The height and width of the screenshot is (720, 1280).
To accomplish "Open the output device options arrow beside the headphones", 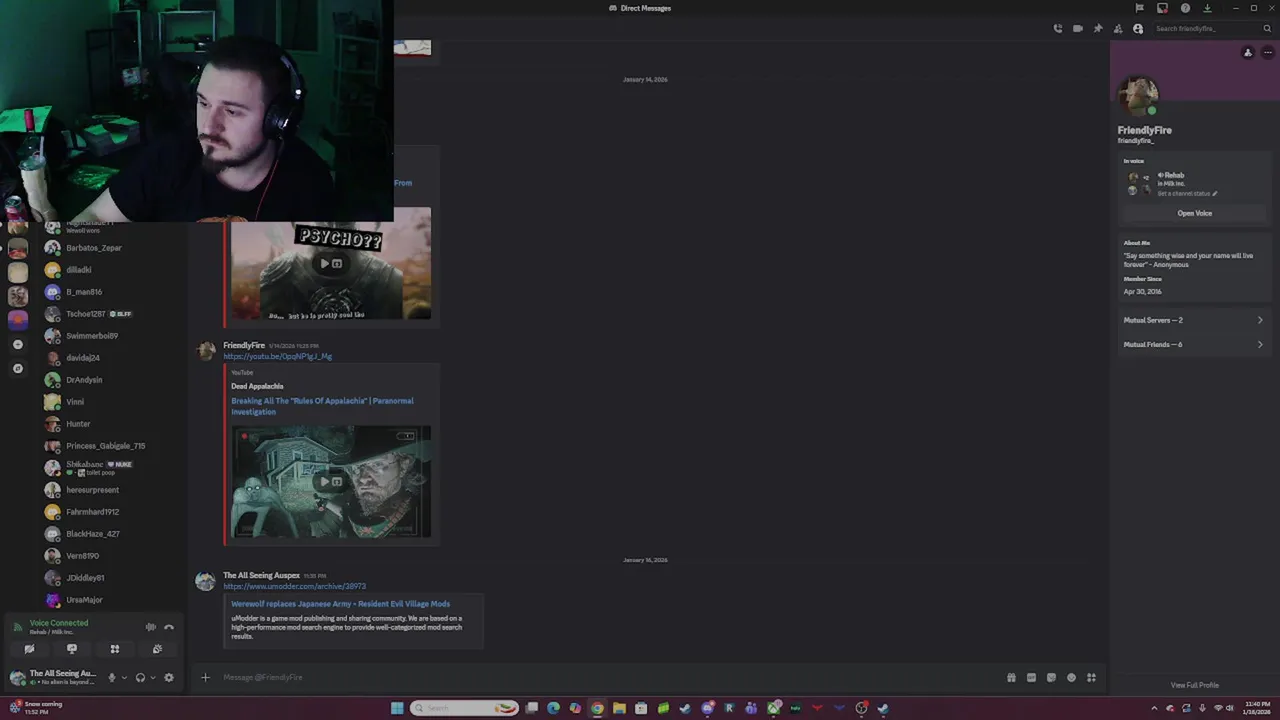I will pyautogui.click(x=152, y=677).
